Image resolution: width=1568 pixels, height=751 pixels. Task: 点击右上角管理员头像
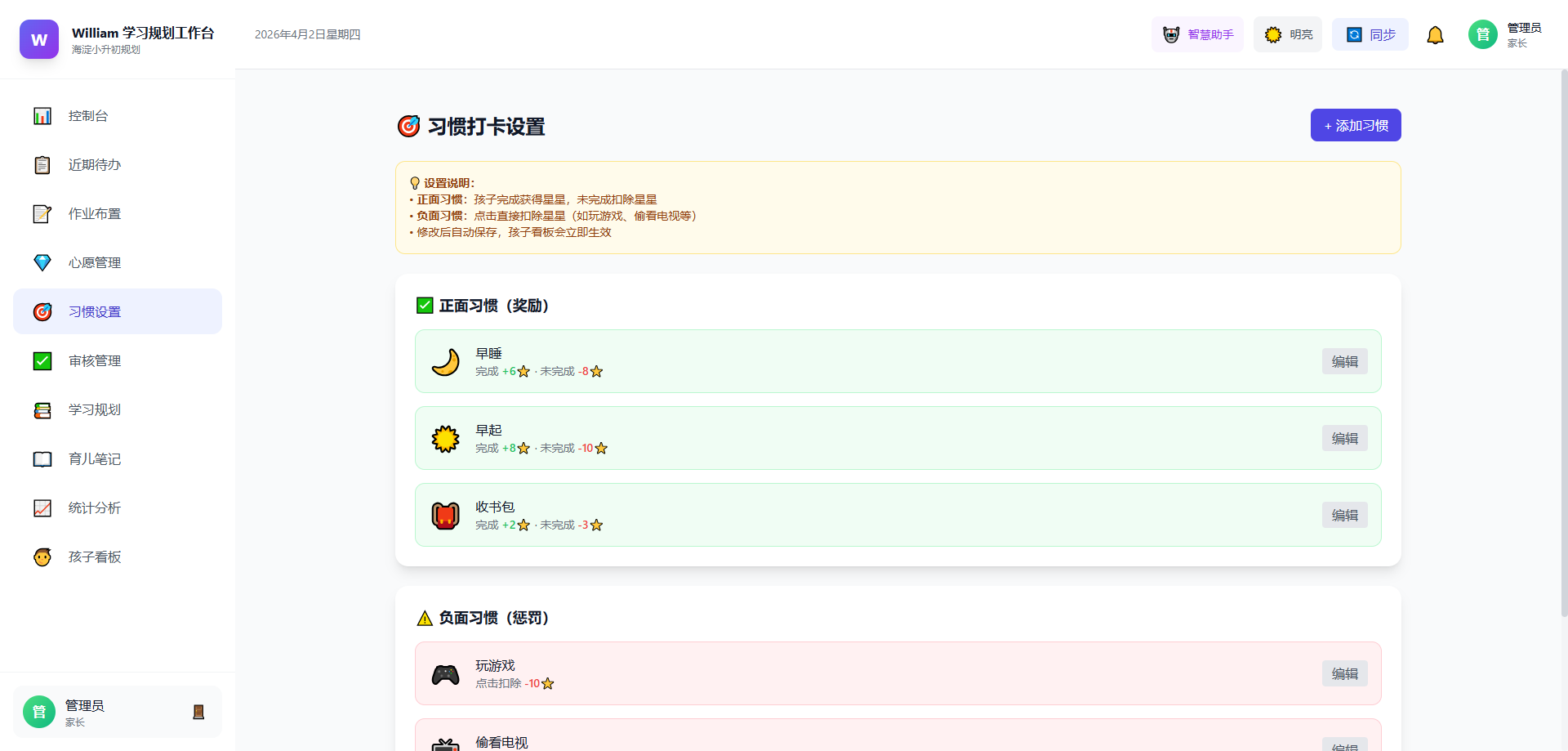click(x=1482, y=34)
